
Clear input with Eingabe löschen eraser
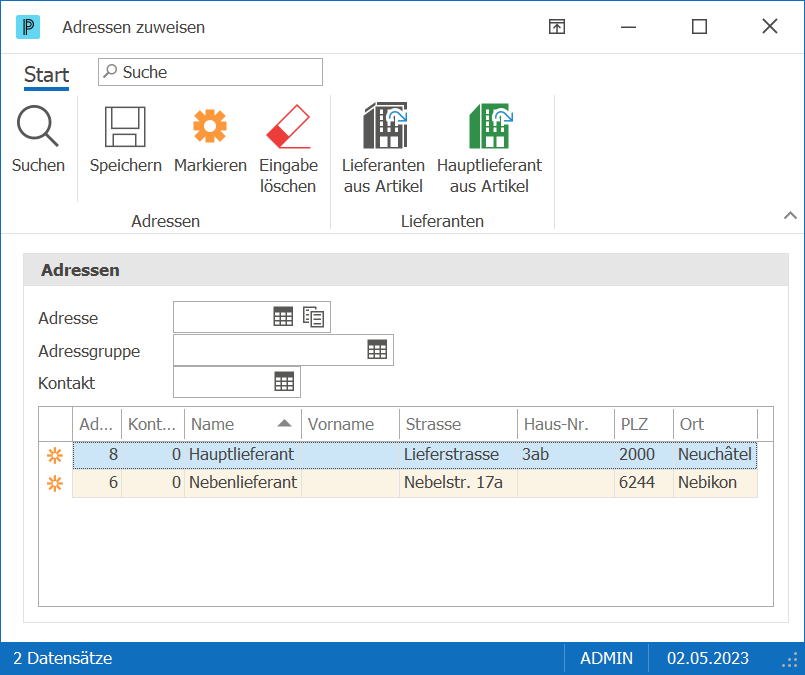[288, 126]
